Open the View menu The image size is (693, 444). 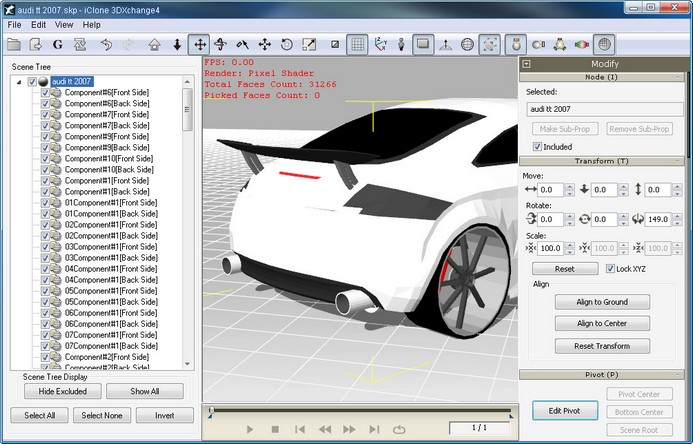point(64,24)
